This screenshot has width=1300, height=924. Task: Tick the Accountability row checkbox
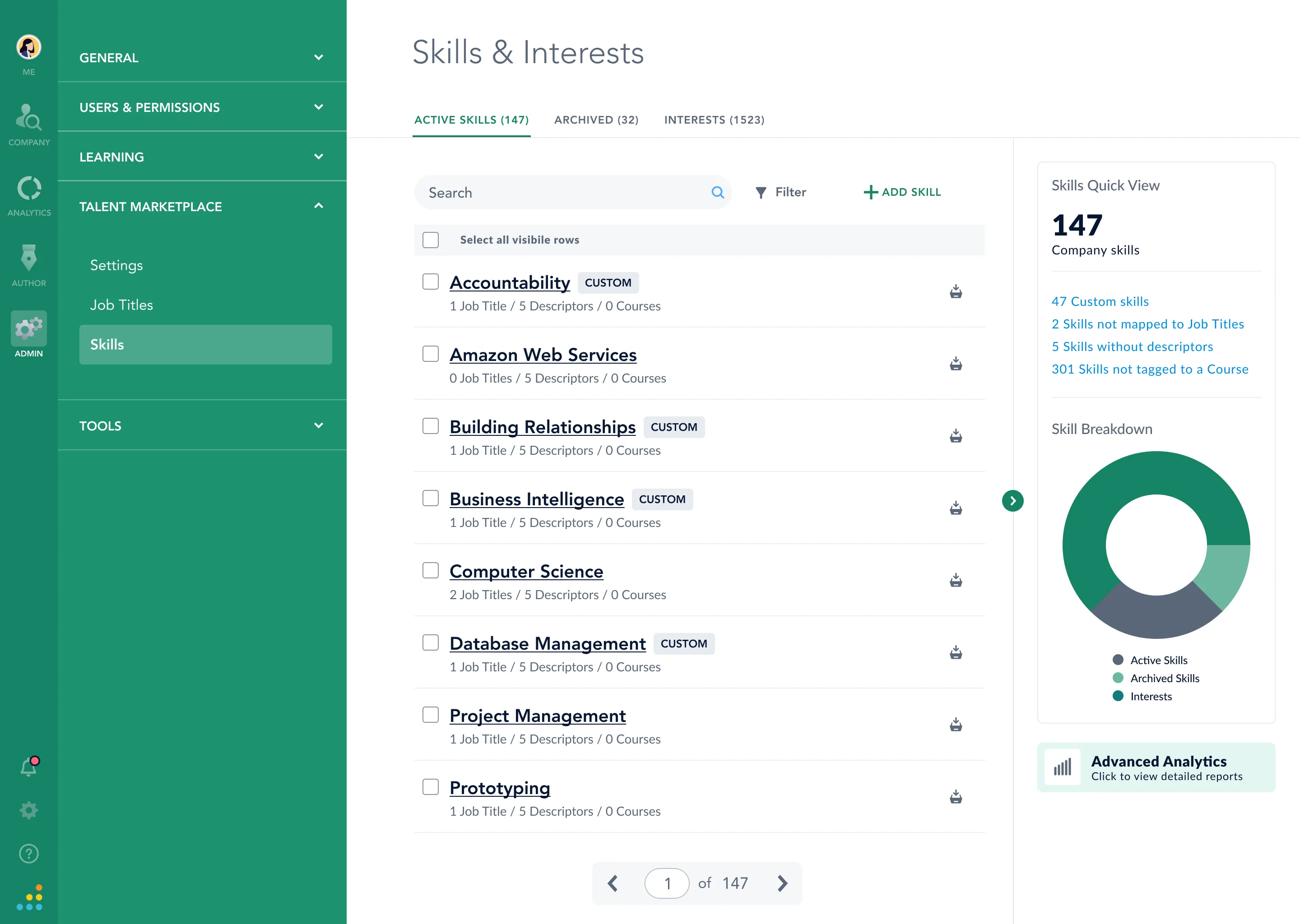pyautogui.click(x=431, y=282)
